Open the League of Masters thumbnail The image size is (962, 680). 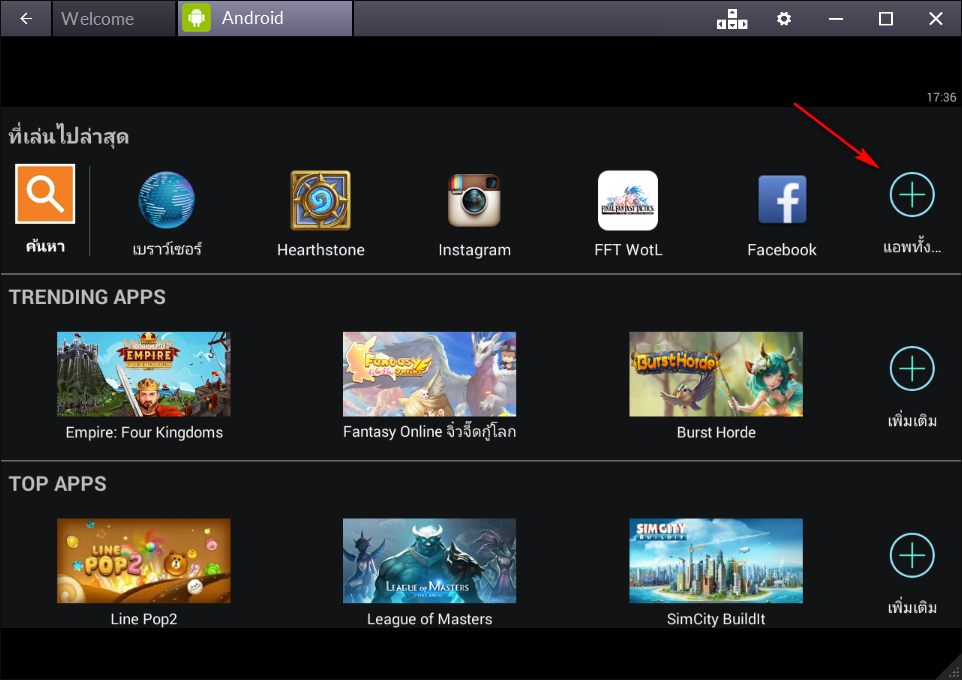coord(429,561)
